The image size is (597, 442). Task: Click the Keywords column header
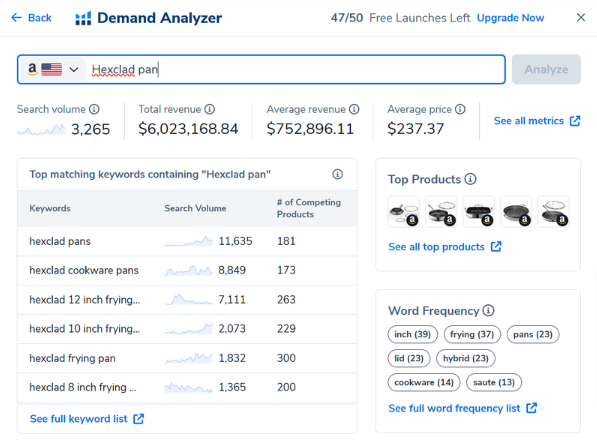(50, 208)
